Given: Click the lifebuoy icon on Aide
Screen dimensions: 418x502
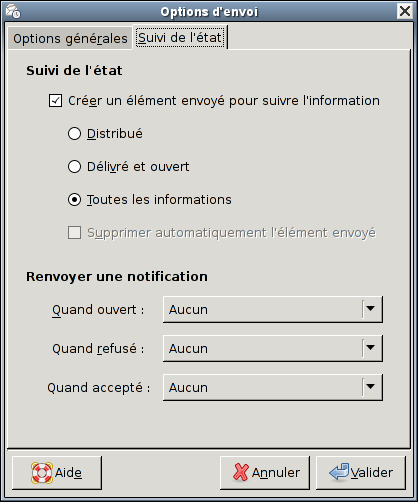Looking at the screenshot, I should point(42,473).
